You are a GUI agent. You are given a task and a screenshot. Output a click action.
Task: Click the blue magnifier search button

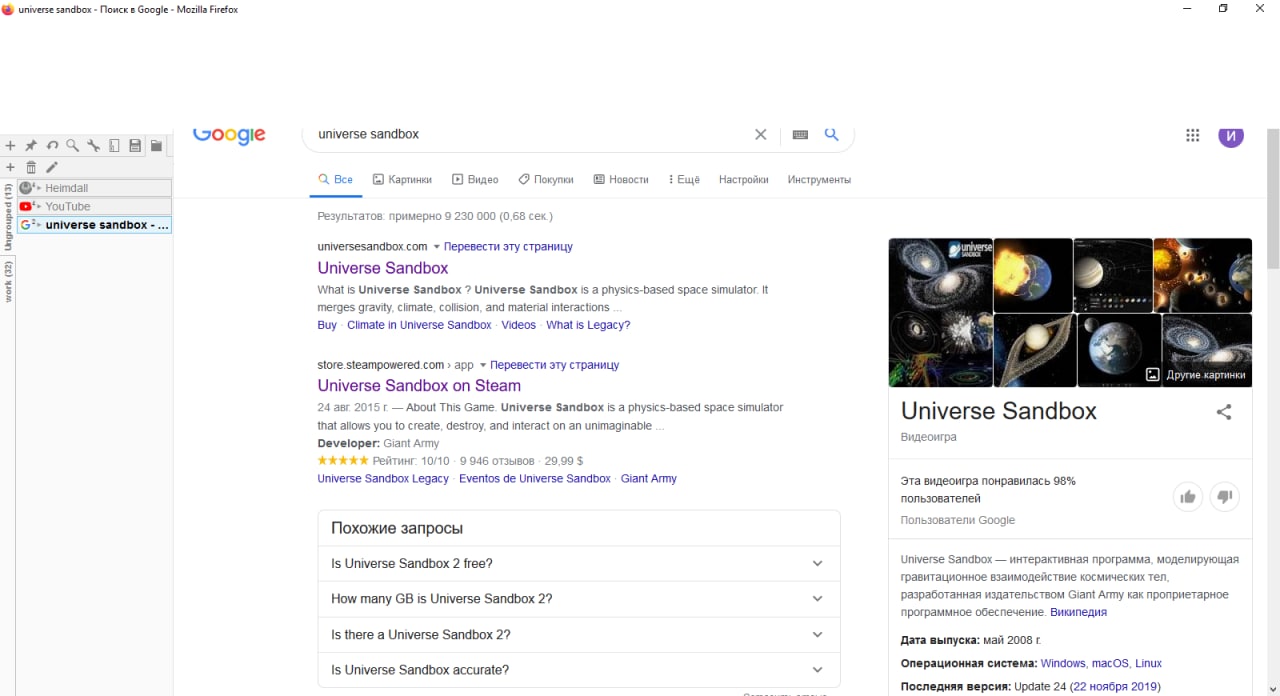point(831,134)
